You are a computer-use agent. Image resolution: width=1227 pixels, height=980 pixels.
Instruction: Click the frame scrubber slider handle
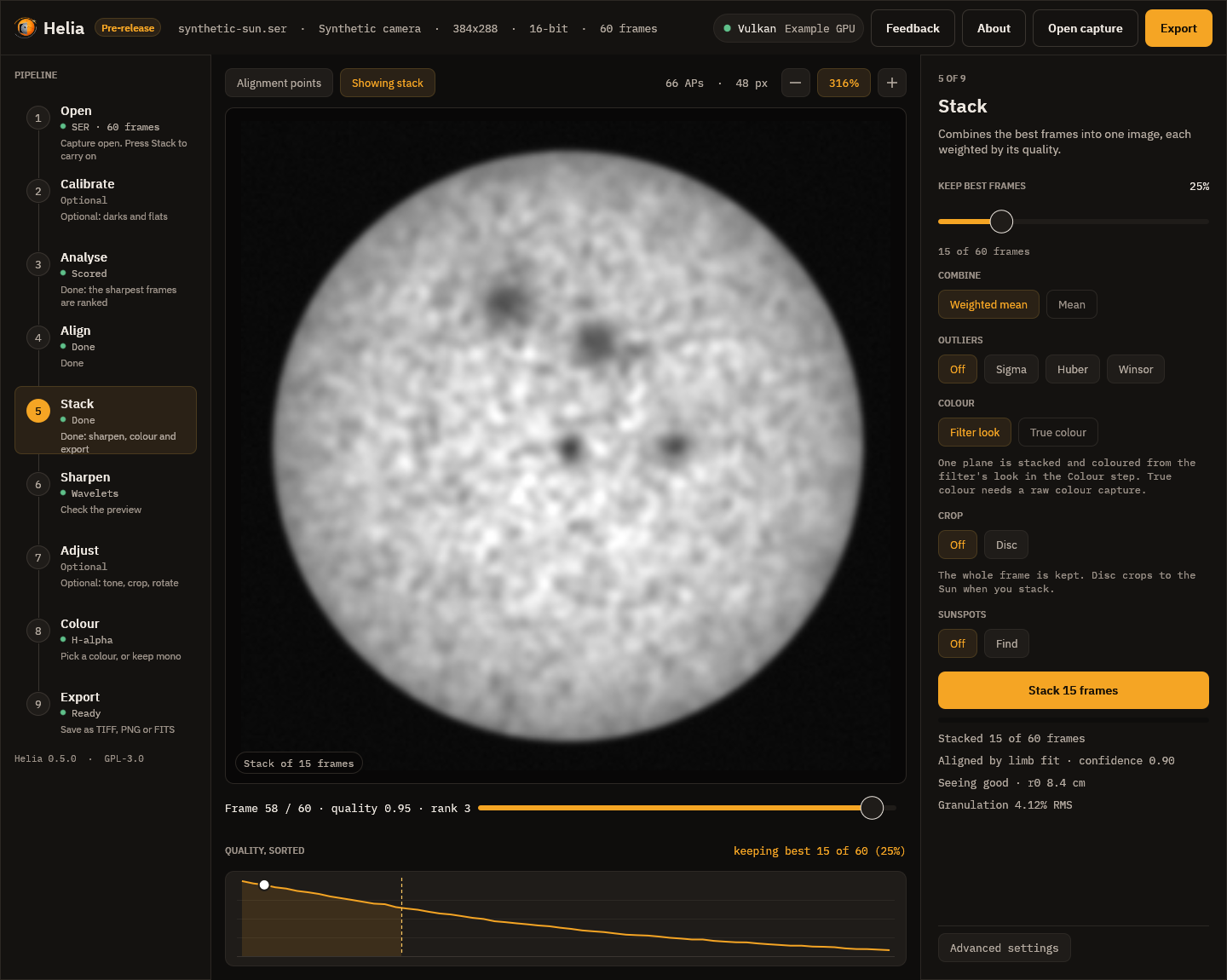coord(872,808)
